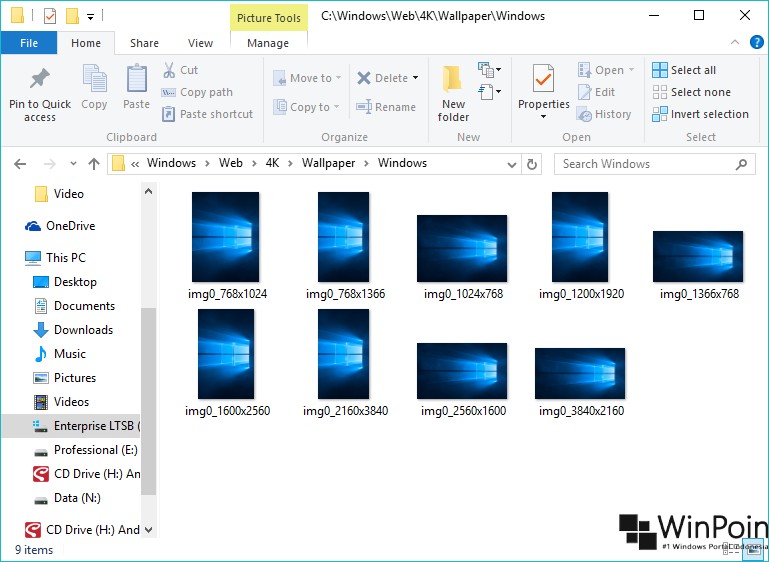Open recent locations dropdown arrow

pyautogui.click(x=73, y=164)
